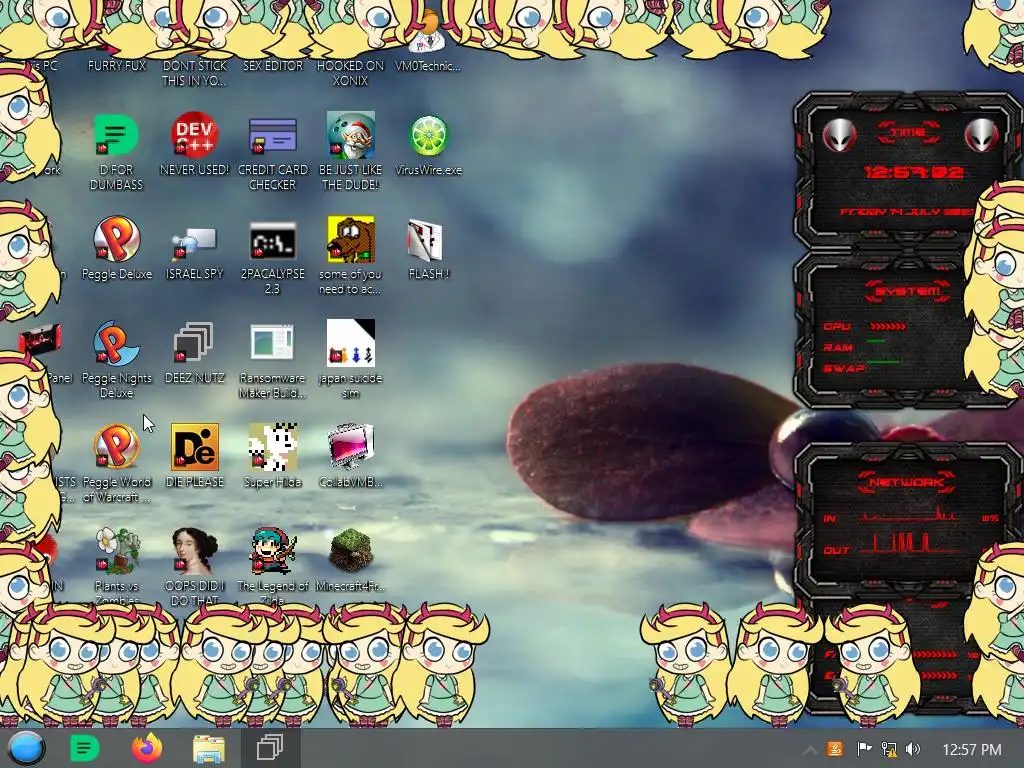Open File Explorer from the taskbar
Viewport: 1024px width, 768px height.
point(208,749)
